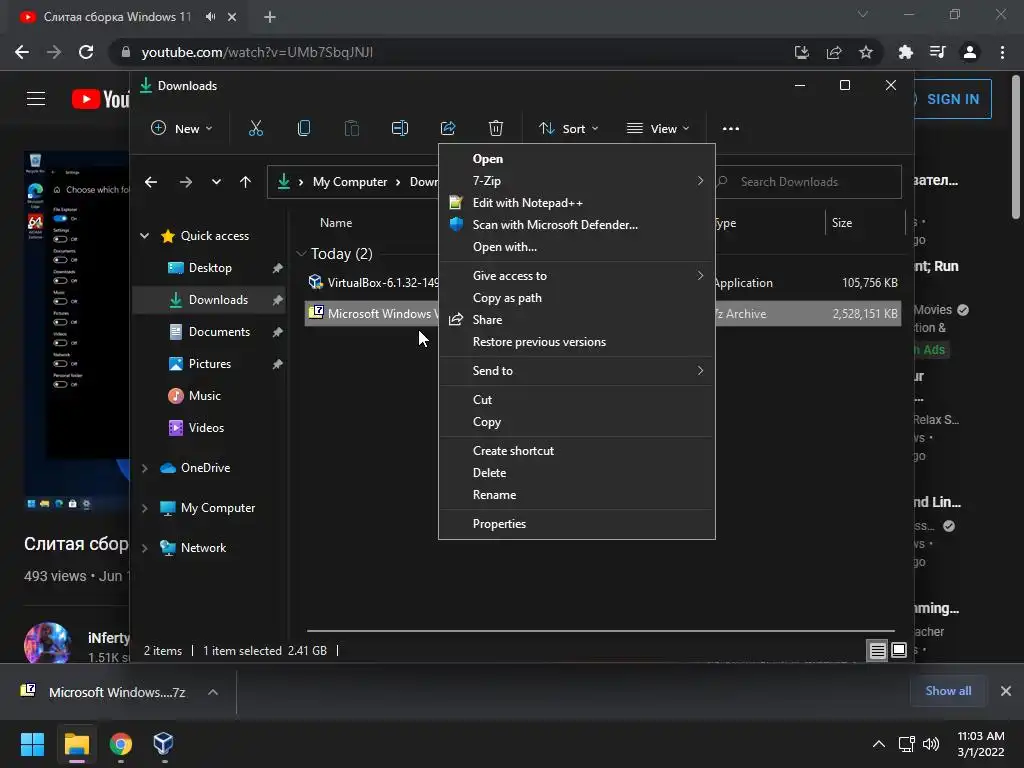Reload the YouTube page in Chrome
1024x768 pixels.
click(86, 52)
